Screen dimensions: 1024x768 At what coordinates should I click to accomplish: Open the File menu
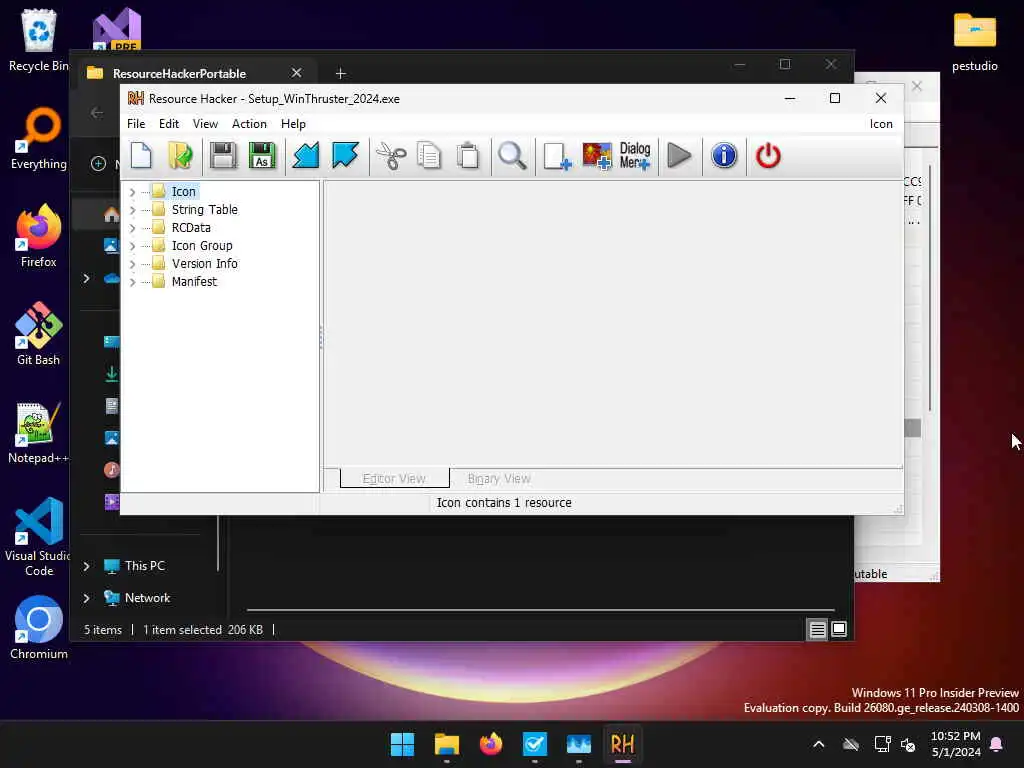[x=136, y=124]
